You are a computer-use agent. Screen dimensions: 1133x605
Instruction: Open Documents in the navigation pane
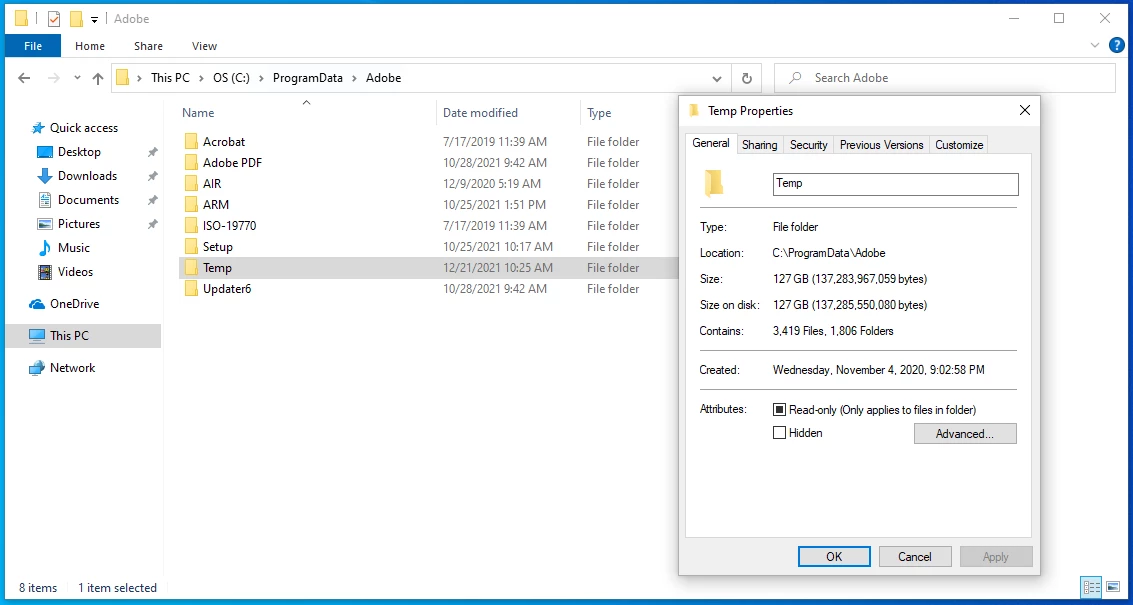pos(88,199)
